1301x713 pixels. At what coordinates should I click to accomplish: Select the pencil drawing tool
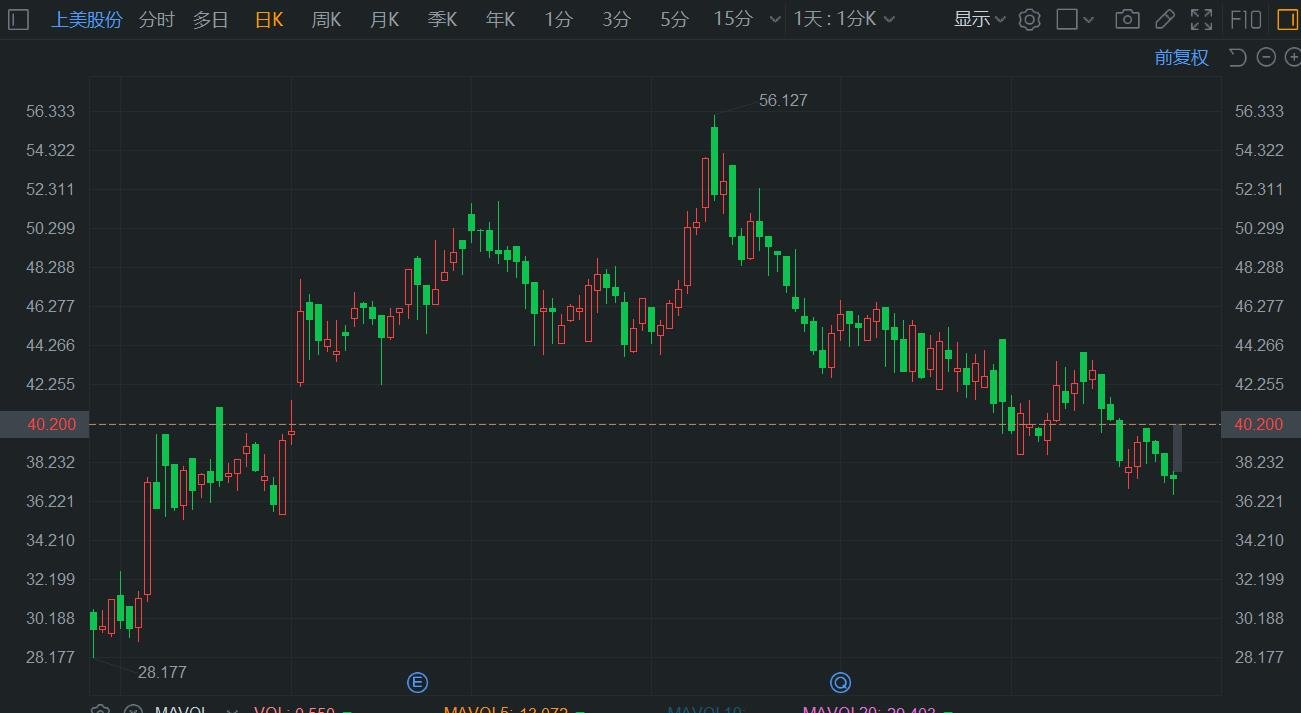tap(1164, 19)
